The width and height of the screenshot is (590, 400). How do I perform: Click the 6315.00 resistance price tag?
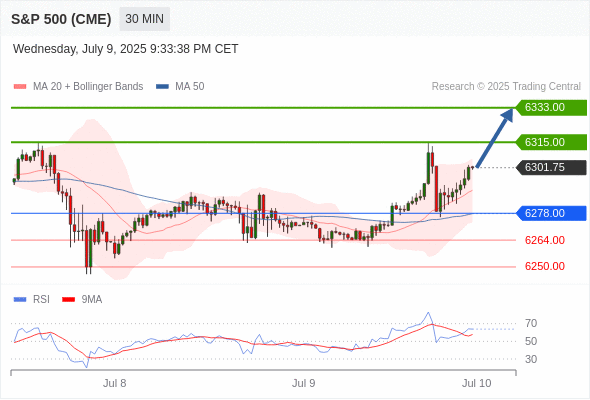[550, 142]
